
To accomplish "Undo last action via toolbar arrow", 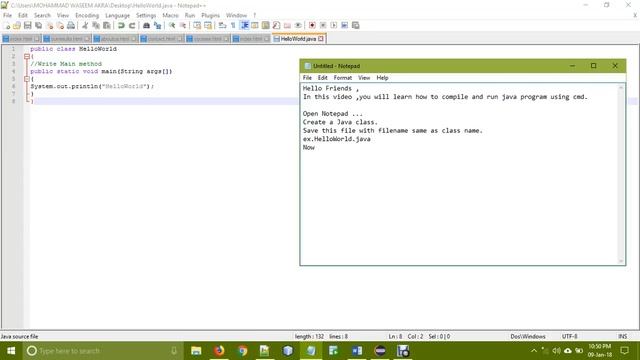I will [x=121, y=25].
